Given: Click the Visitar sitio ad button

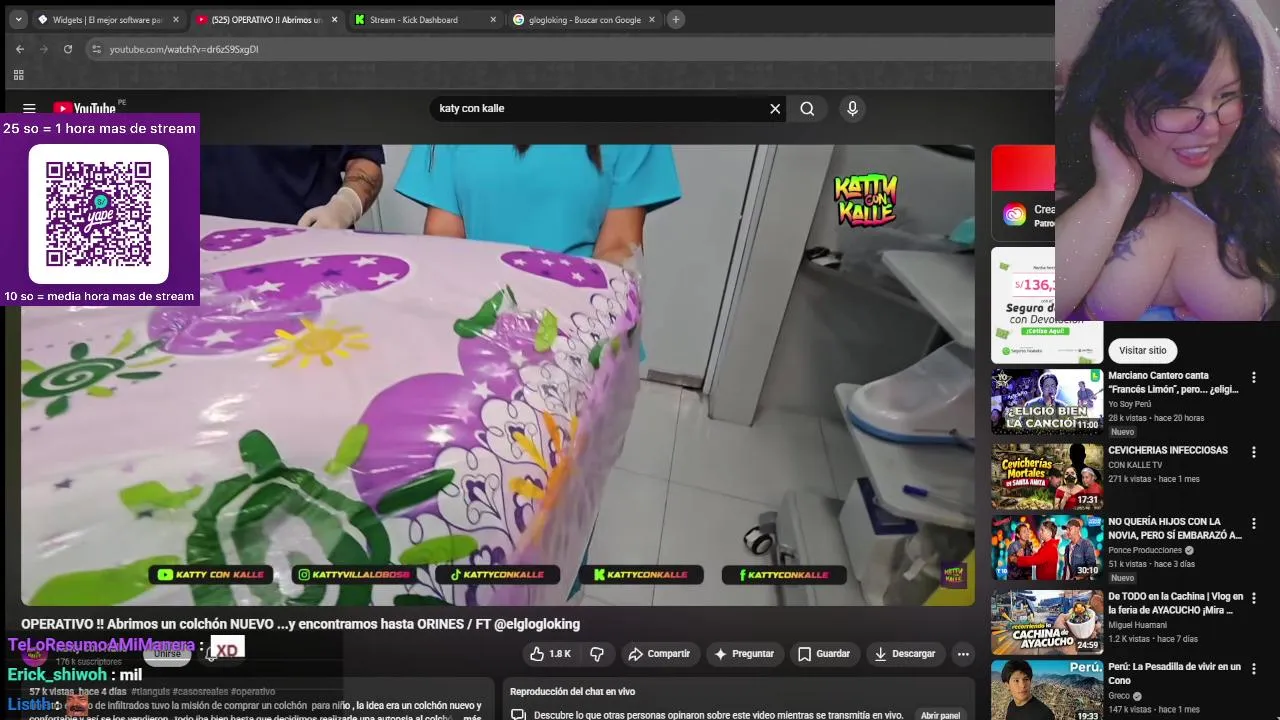Looking at the screenshot, I should point(1143,350).
